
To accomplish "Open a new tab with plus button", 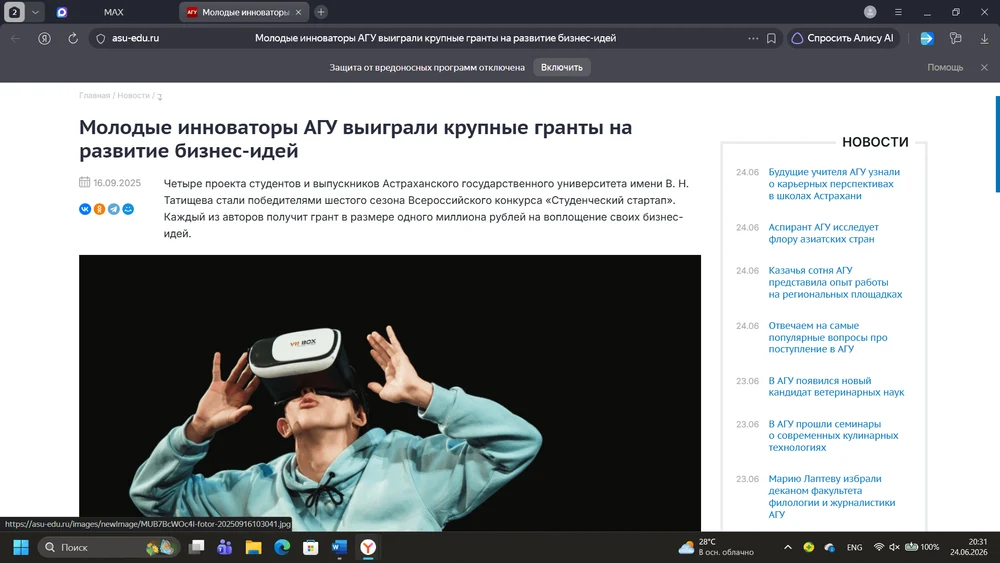I will (x=321, y=12).
